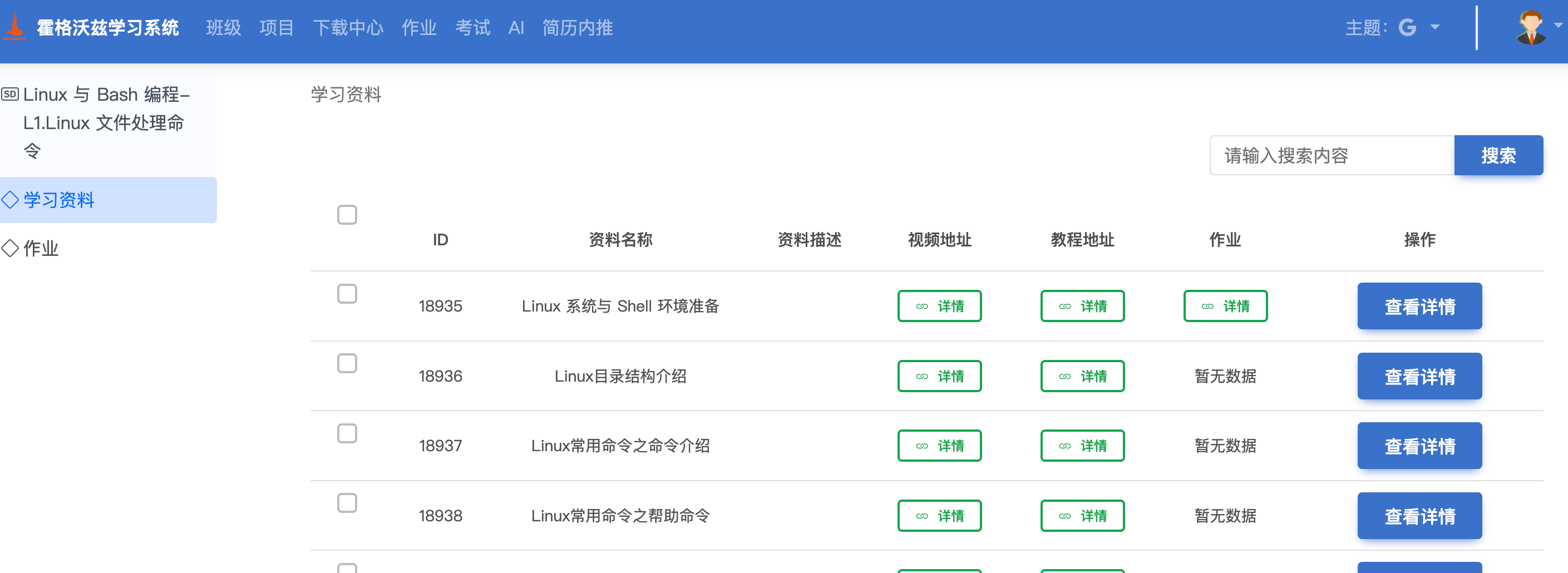
Task: Open video 详情 for Linux目录结构介绍
Action: (939, 376)
